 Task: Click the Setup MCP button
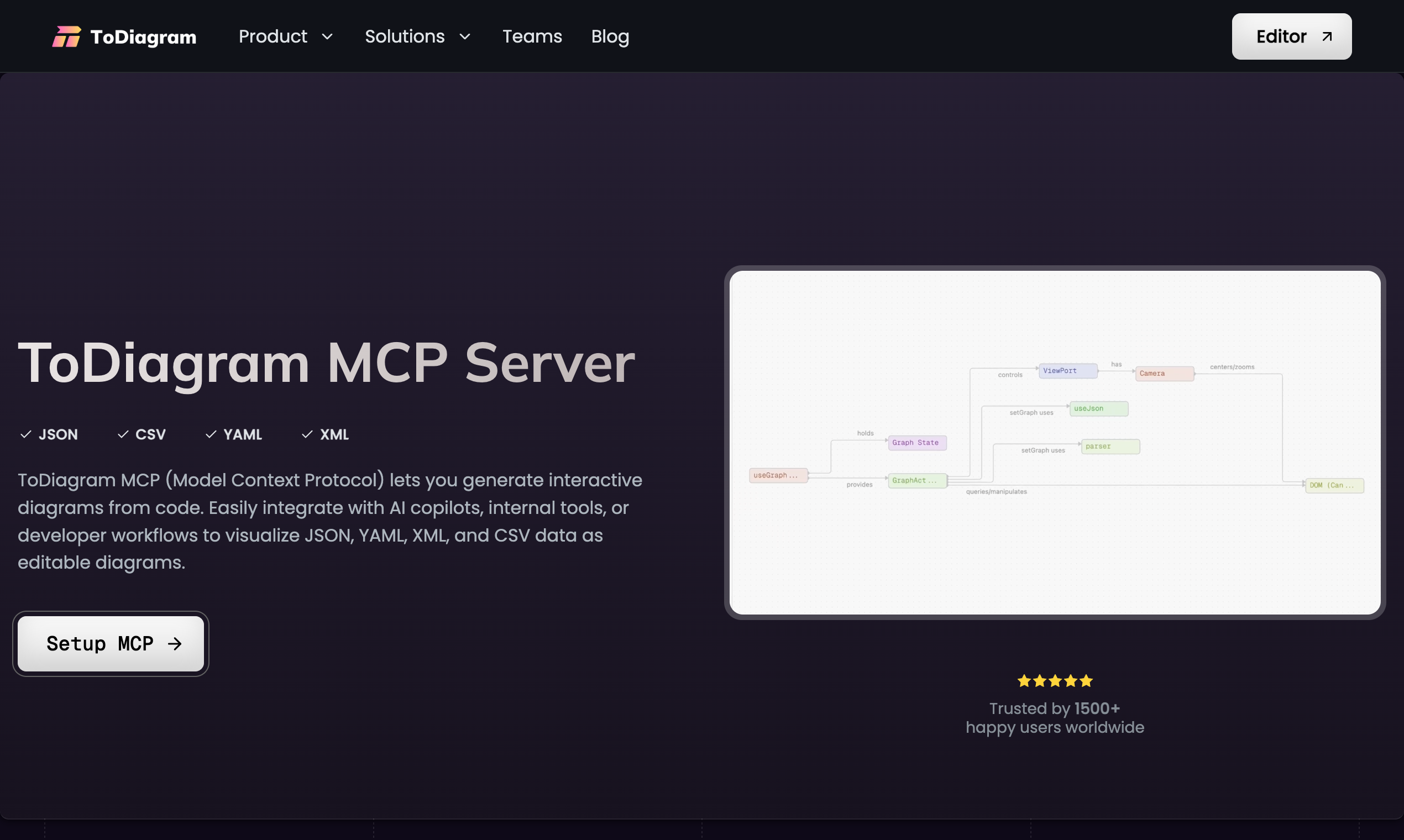pos(111,644)
